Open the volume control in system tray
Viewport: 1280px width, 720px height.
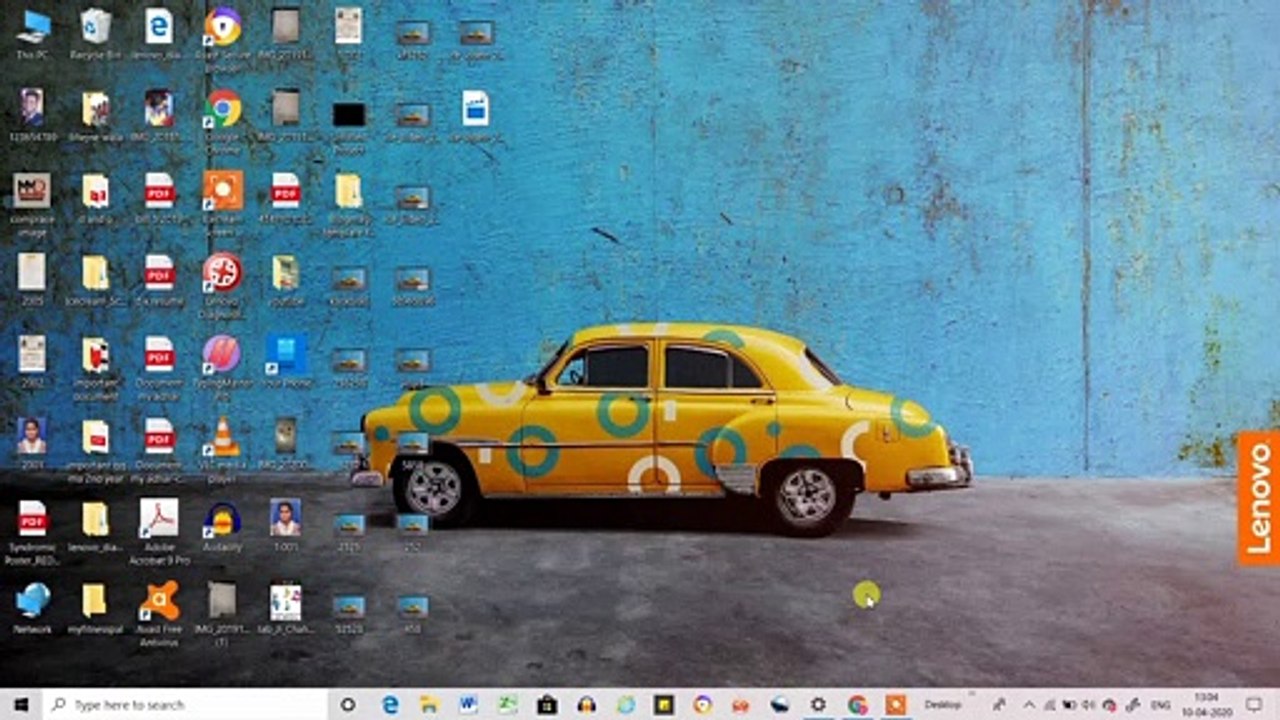[1089, 704]
